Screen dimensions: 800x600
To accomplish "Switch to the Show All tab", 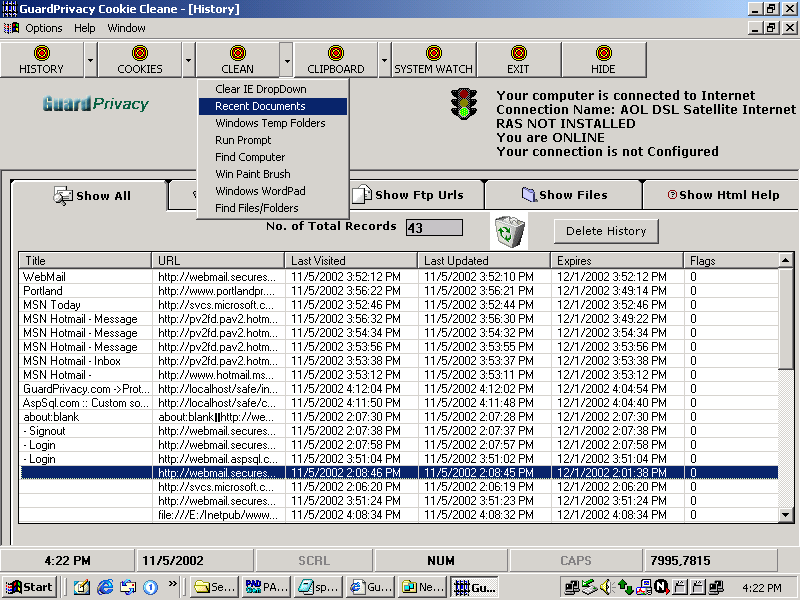I will (90, 195).
